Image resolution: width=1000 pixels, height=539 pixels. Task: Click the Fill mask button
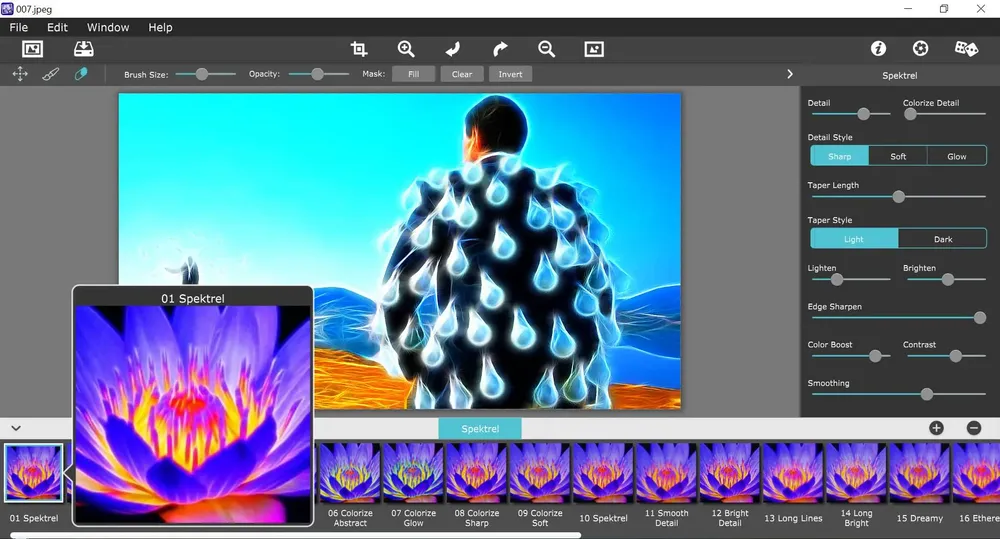(413, 74)
